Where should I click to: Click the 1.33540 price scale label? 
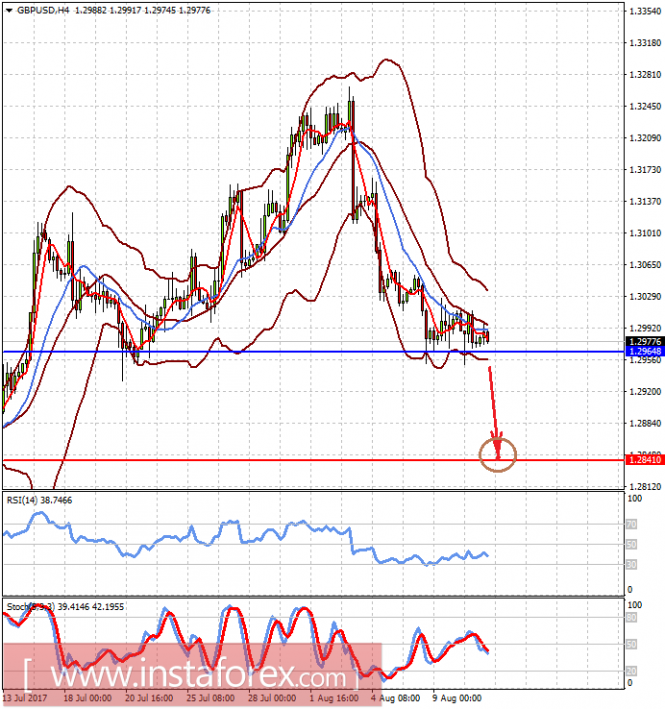(x=645, y=11)
